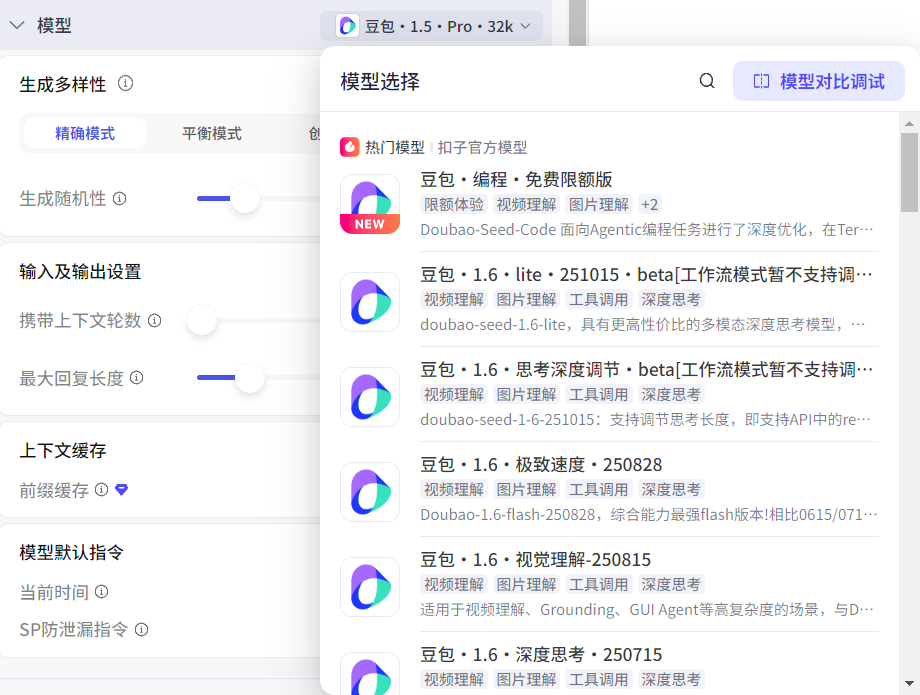Viewport: 920px width, 695px height.
Task: Click icon of 极致速度 model
Action: tap(370, 492)
